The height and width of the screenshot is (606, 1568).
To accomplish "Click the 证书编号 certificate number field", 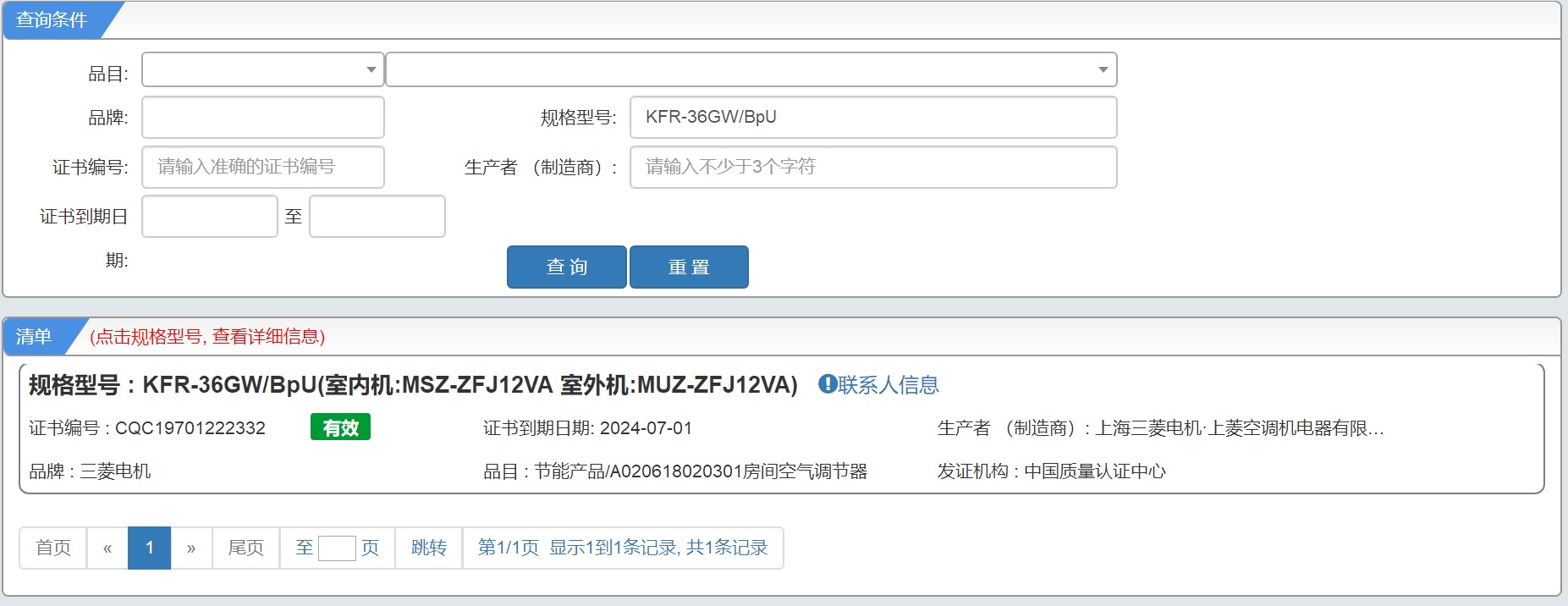I will [262, 167].
